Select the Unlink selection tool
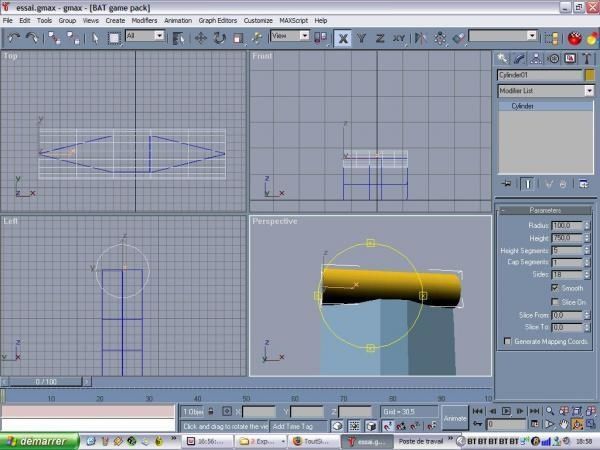 point(73,38)
